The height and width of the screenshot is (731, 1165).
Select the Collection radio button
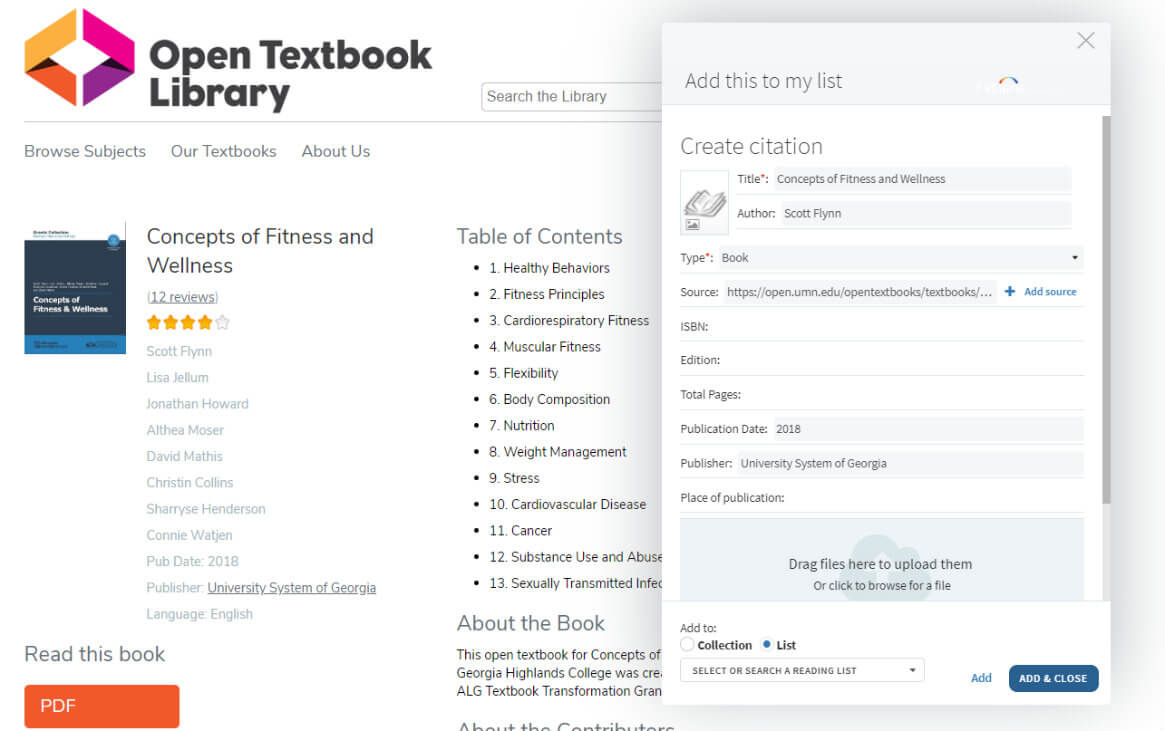pyautogui.click(x=687, y=645)
